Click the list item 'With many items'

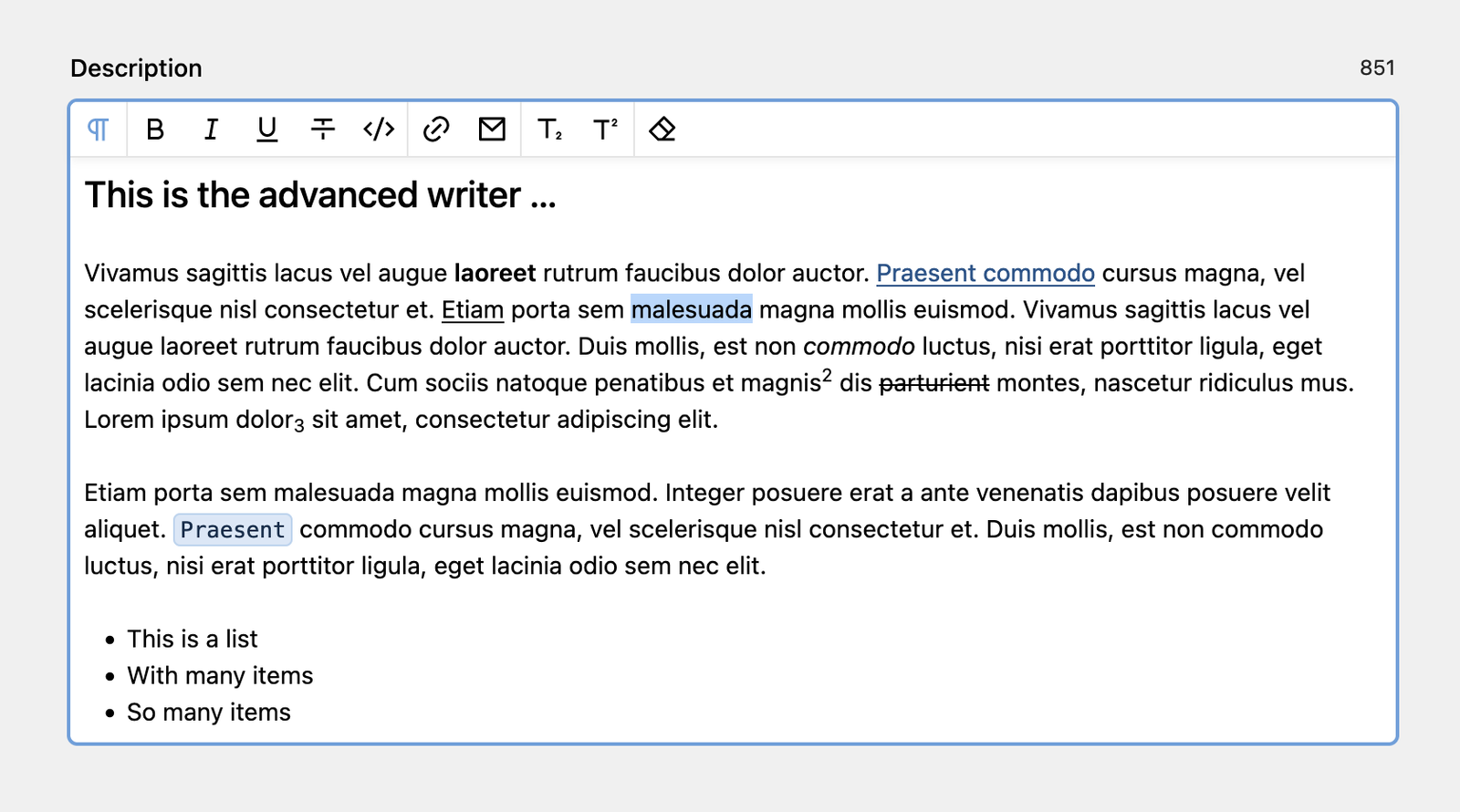[x=220, y=676]
